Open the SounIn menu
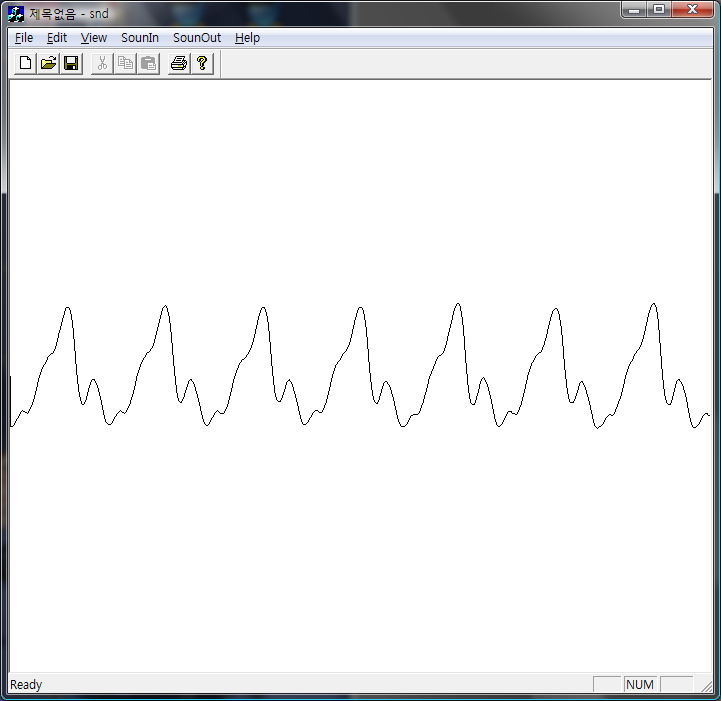The width and height of the screenshot is (721, 701). [x=140, y=38]
